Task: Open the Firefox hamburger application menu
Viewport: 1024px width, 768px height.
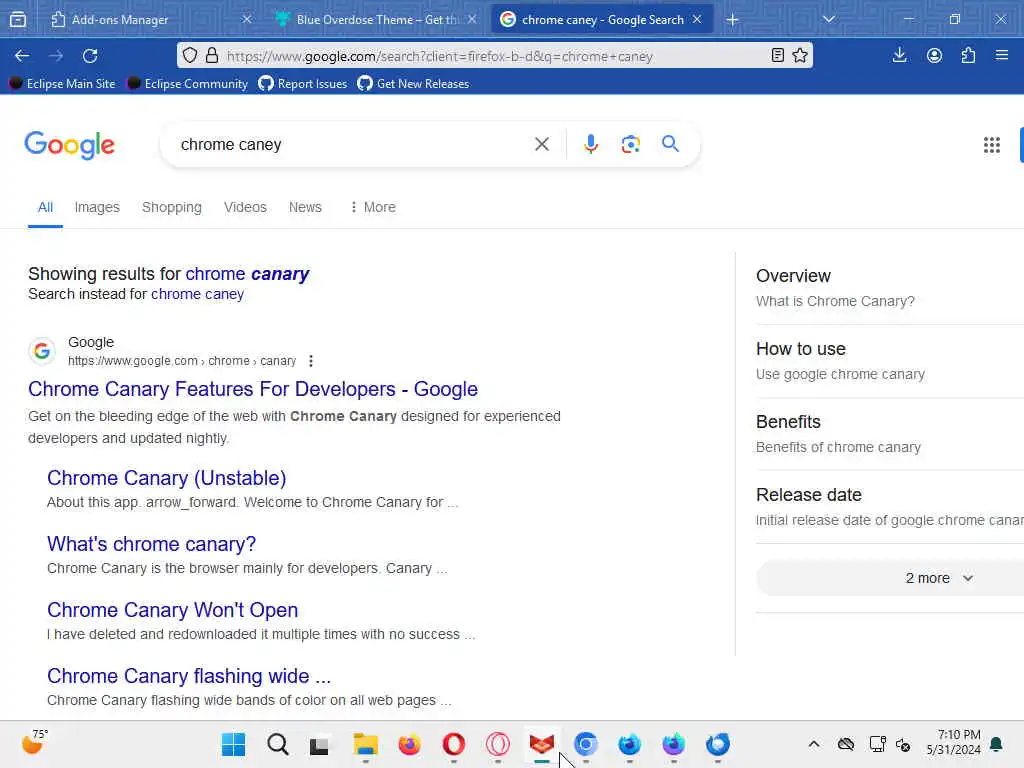Action: pos(1002,56)
